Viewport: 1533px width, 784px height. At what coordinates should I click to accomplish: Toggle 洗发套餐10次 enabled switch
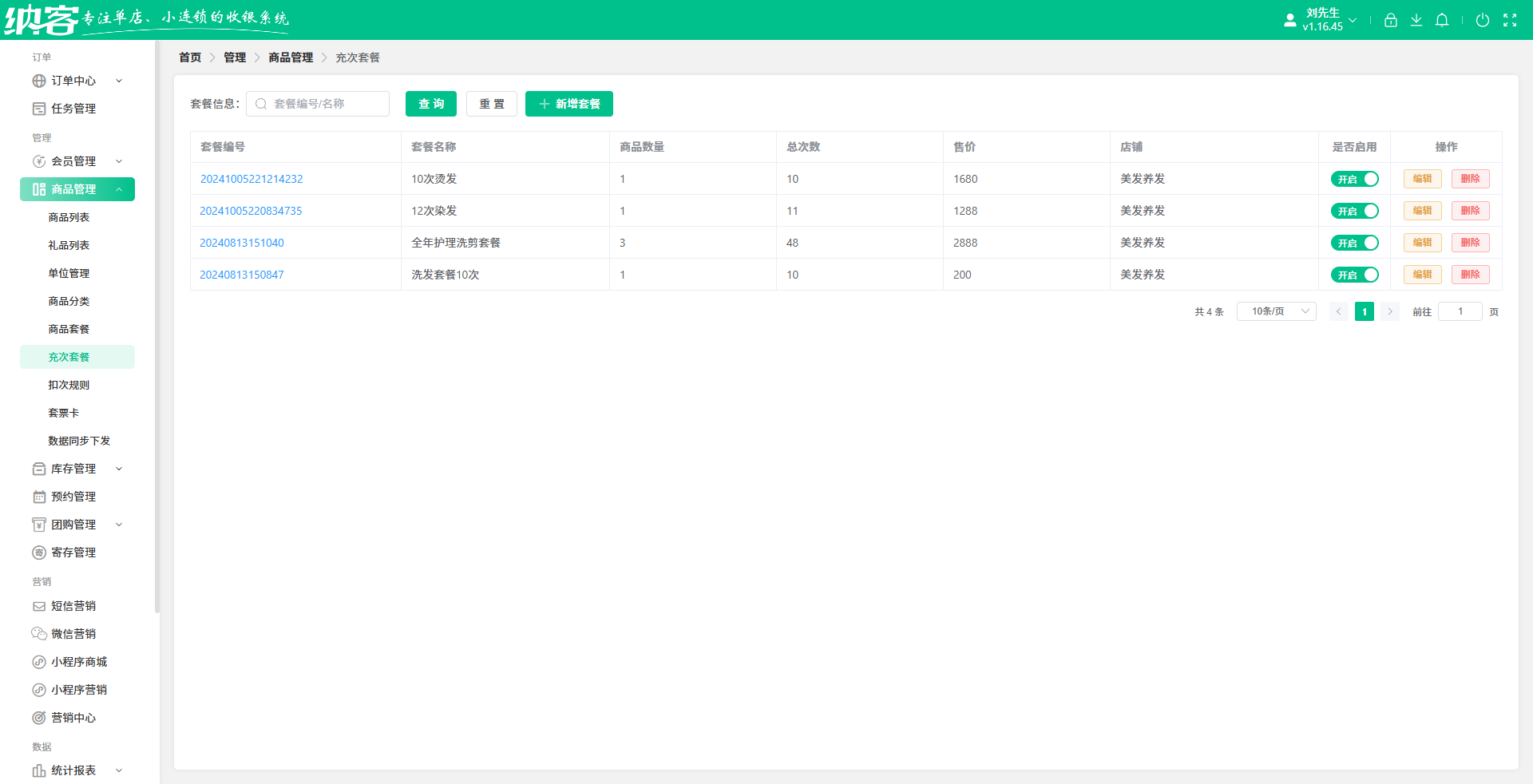1354,275
